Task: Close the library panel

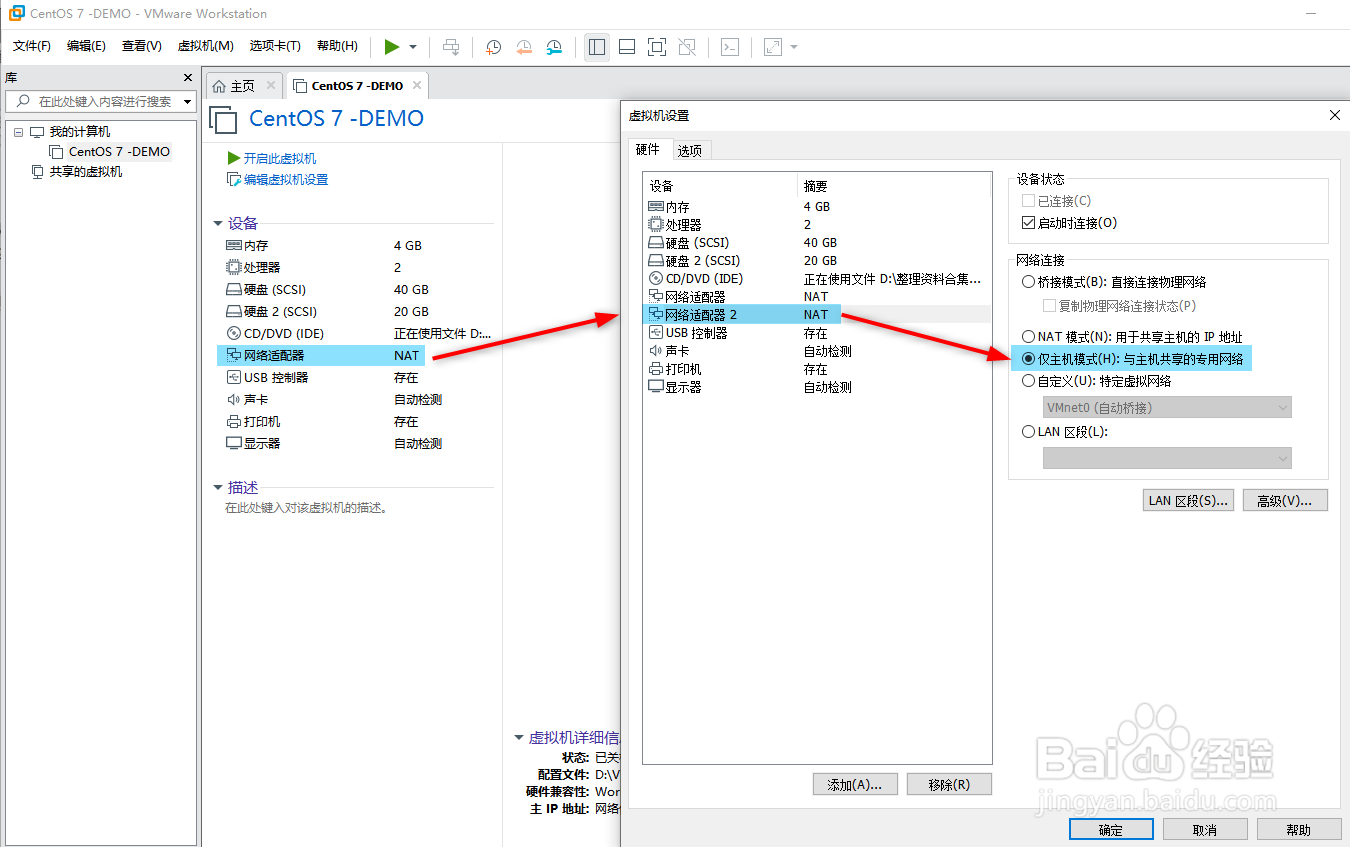Action: [188, 77]
